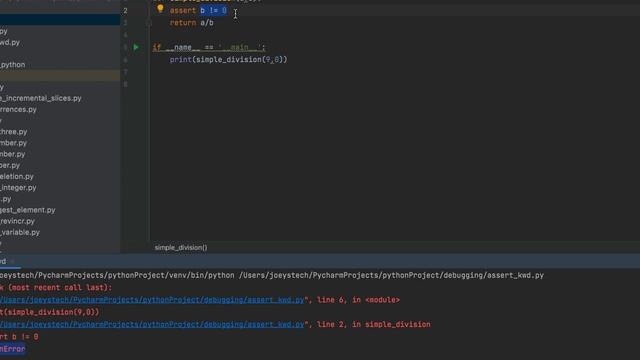Open file ending "nber.py" in tree
This screenshot has height=360, width=640.
point(12,154)
